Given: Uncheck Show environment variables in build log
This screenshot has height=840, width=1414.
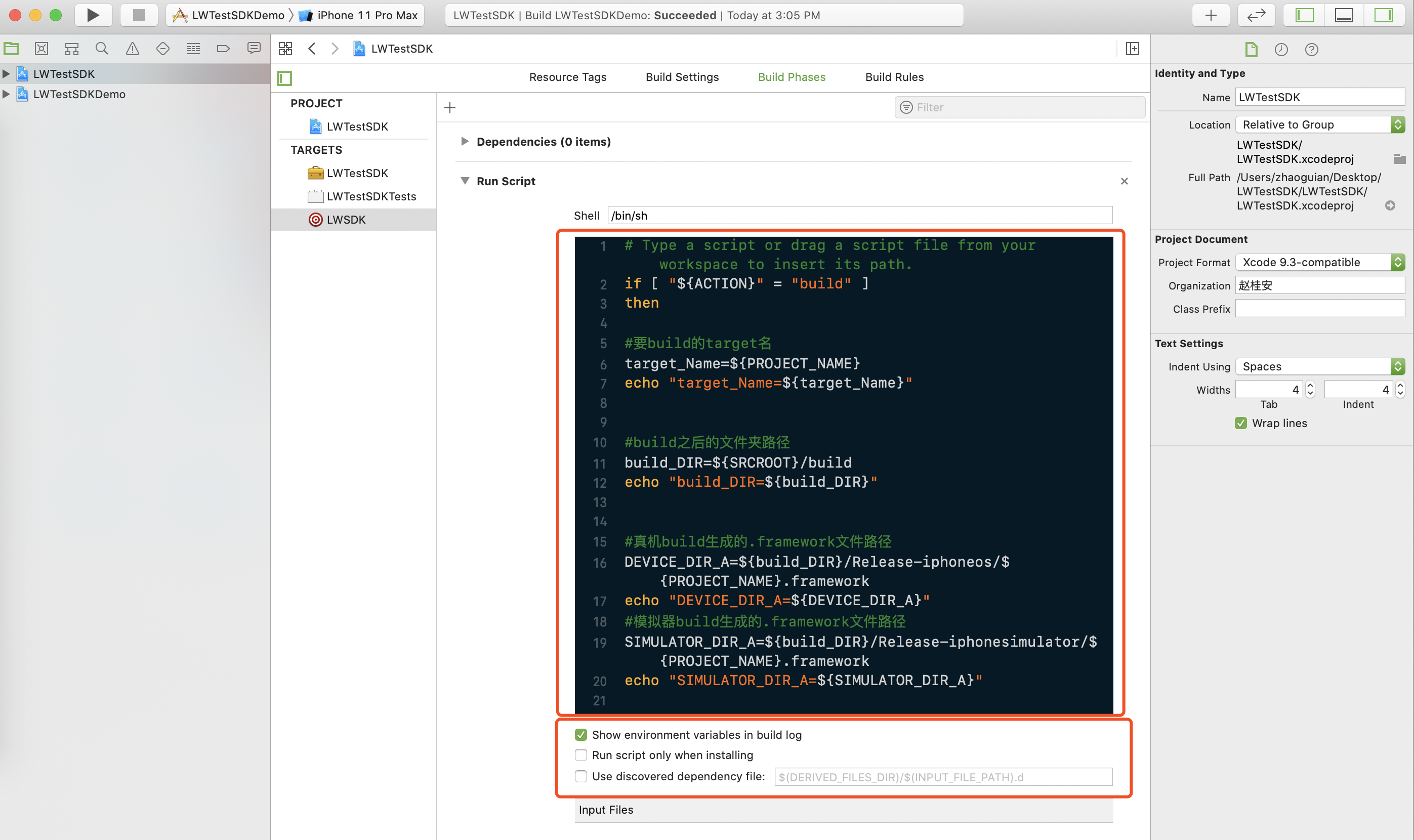Looking at the screenshot, I should 581,735.
